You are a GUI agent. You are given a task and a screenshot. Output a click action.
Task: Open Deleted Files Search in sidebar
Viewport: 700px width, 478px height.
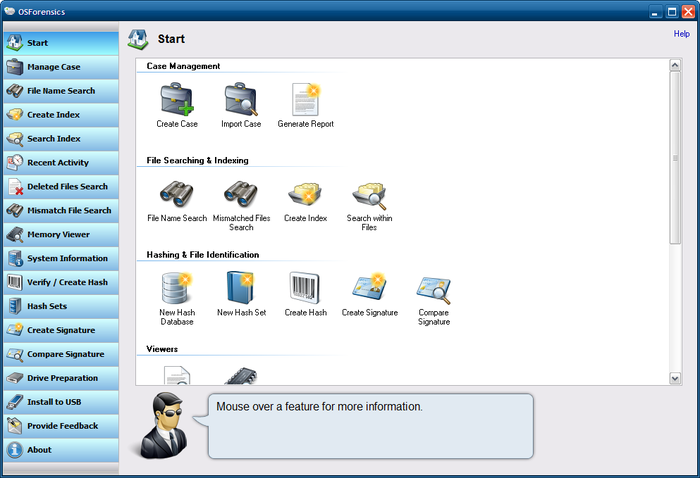pyautogui.click(x=61, y=187)
